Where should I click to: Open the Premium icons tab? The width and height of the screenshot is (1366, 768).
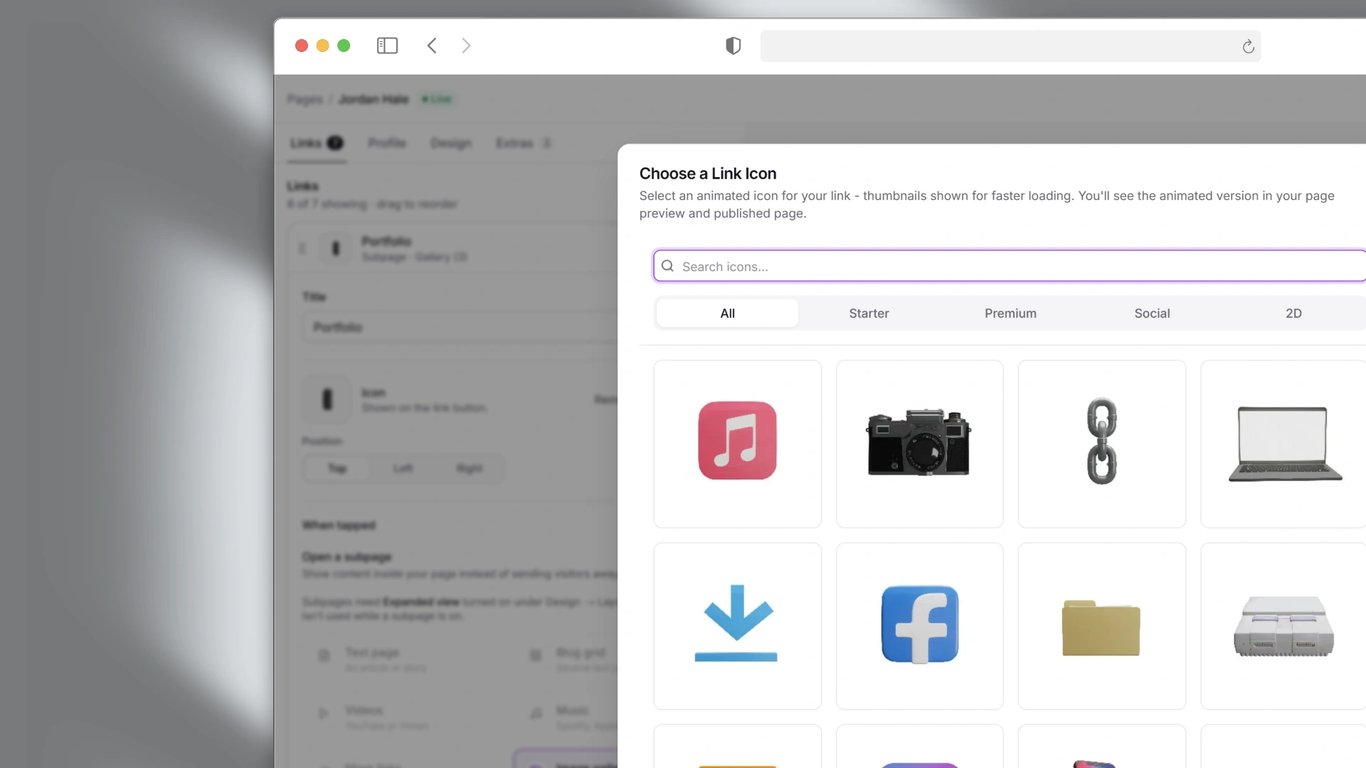(1010, 313)
